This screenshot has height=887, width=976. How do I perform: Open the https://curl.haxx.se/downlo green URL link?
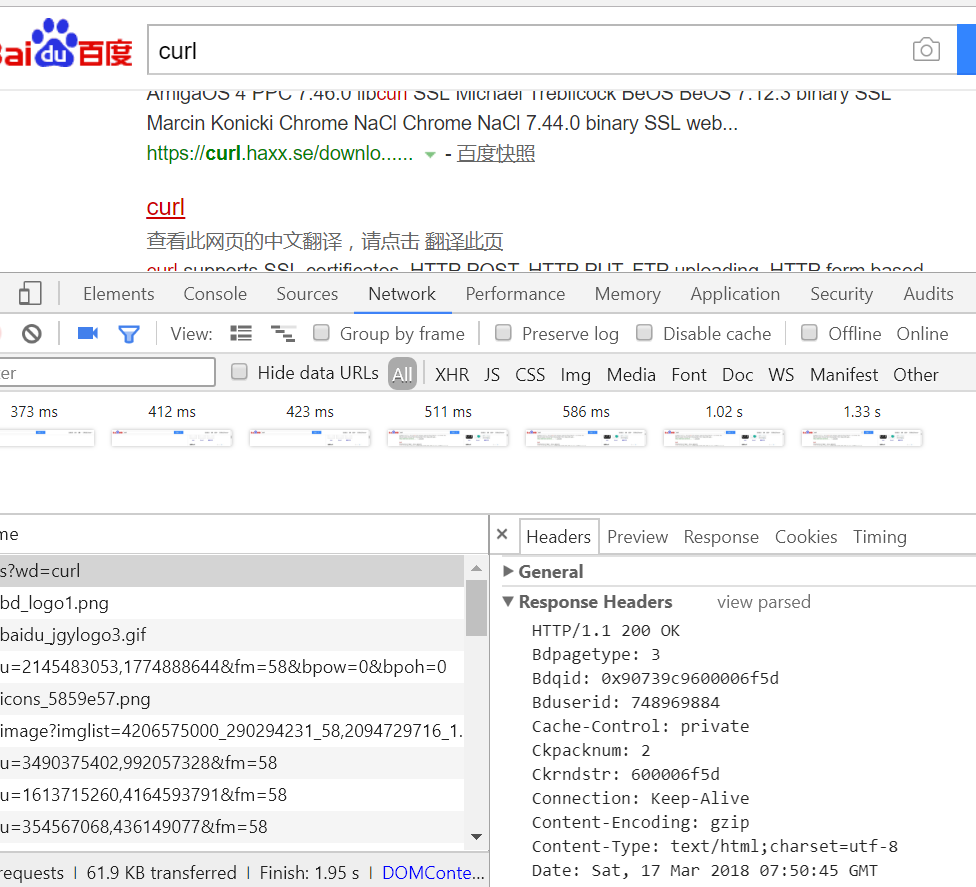pos(279,153)
